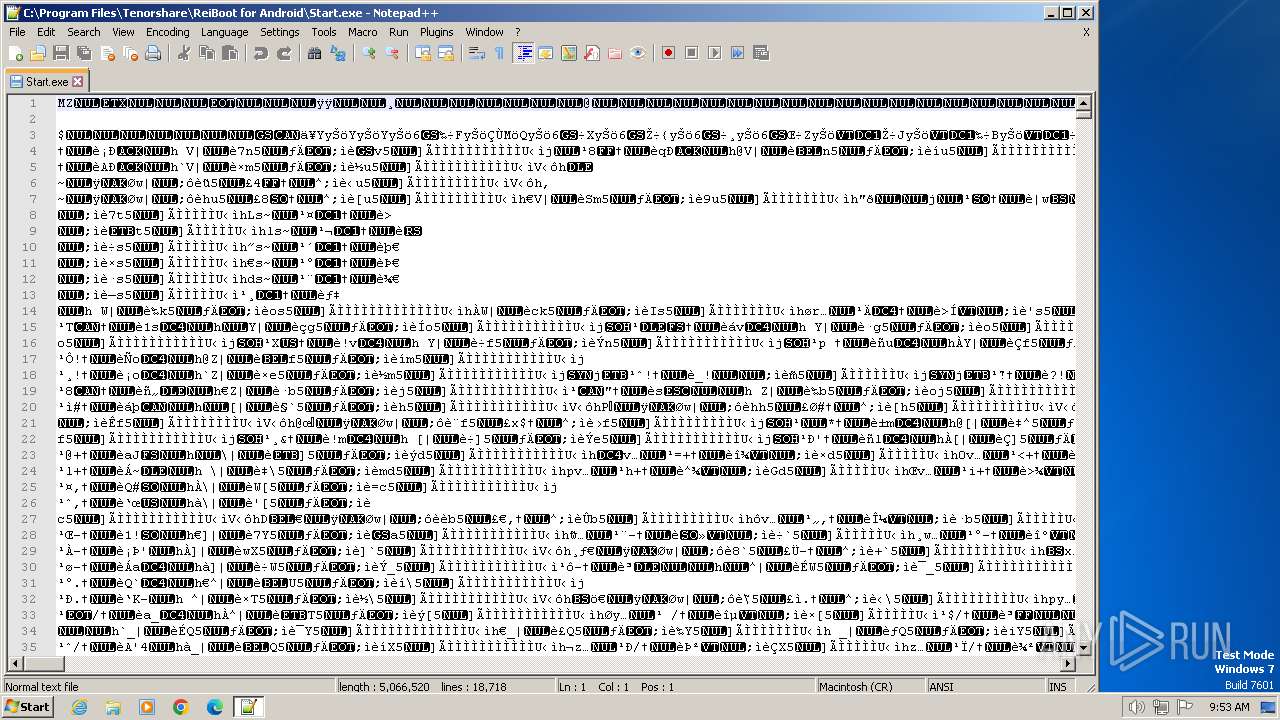Screen dimensions: 1280x720
Task: Open the Settings menu
Action: pos(280,32)
